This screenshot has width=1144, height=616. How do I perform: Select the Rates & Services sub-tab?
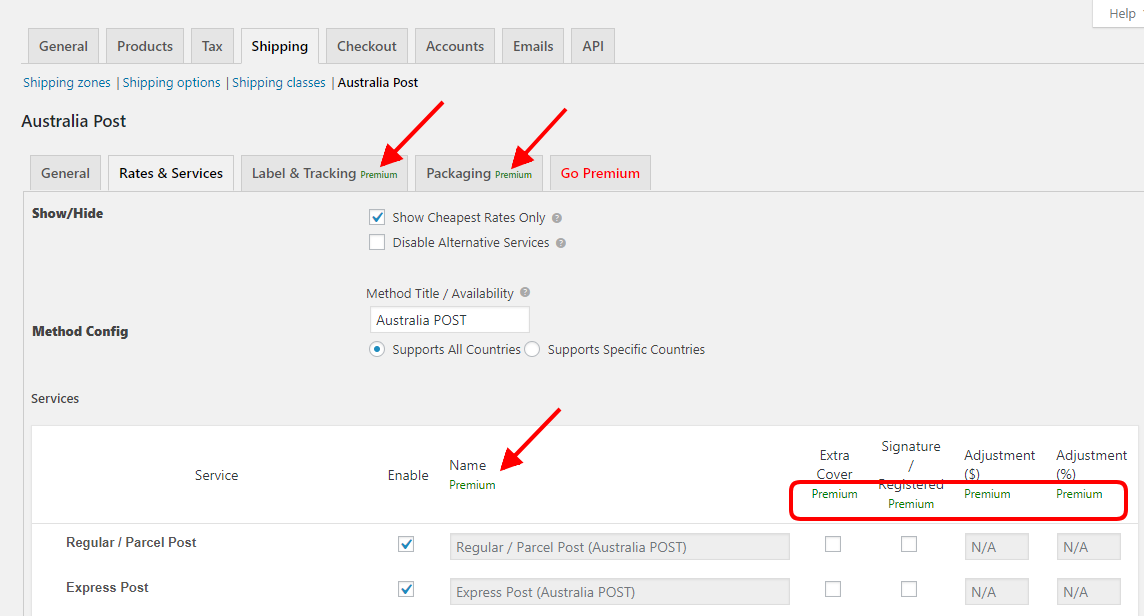tap(171, 173)
